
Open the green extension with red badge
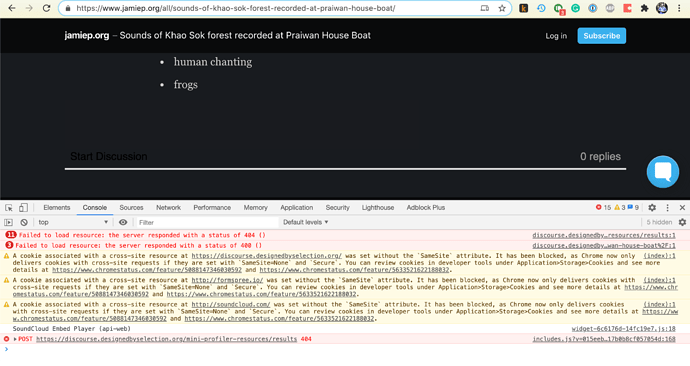pos(559,9)
